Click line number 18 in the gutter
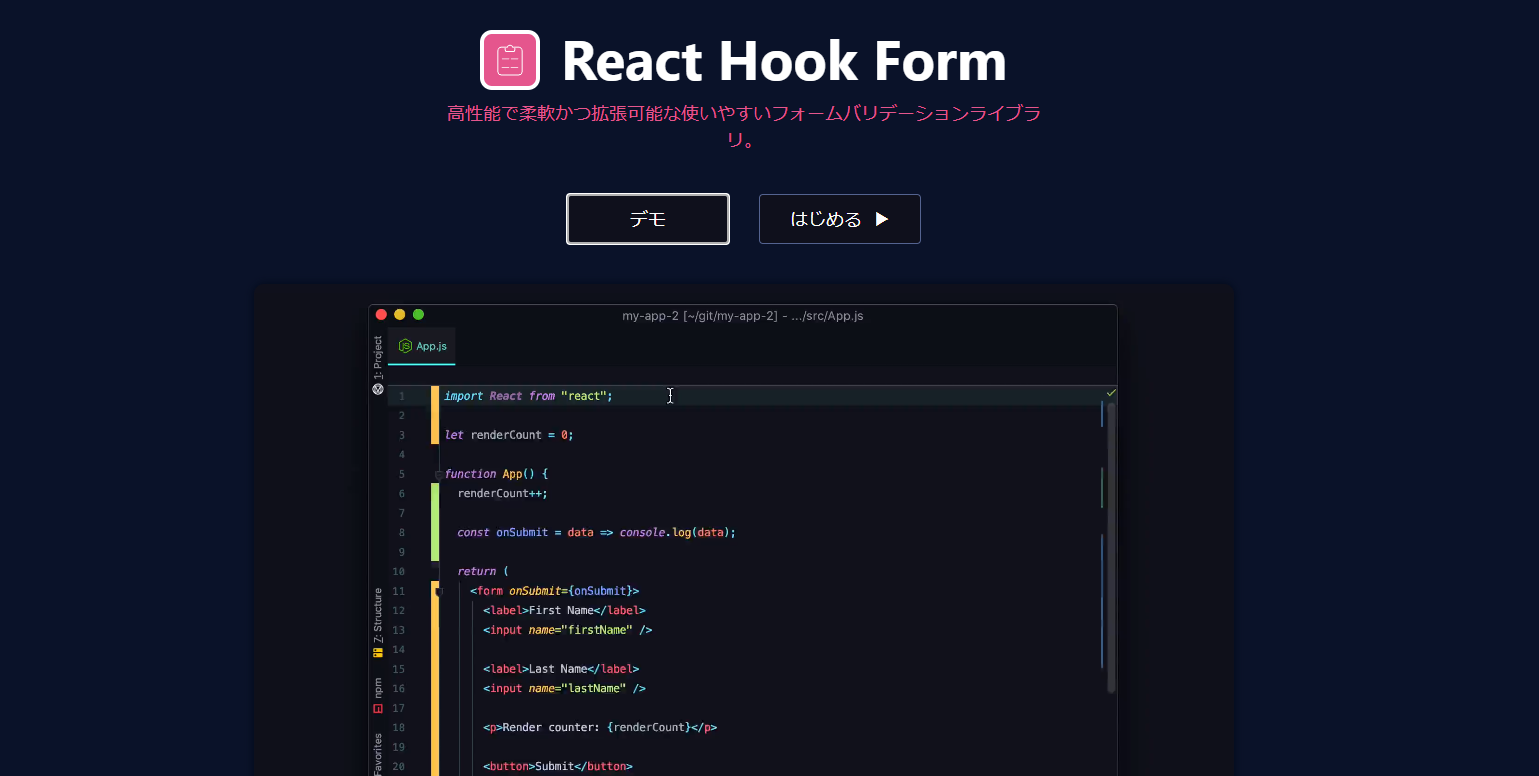 click(x=398, y=727)
